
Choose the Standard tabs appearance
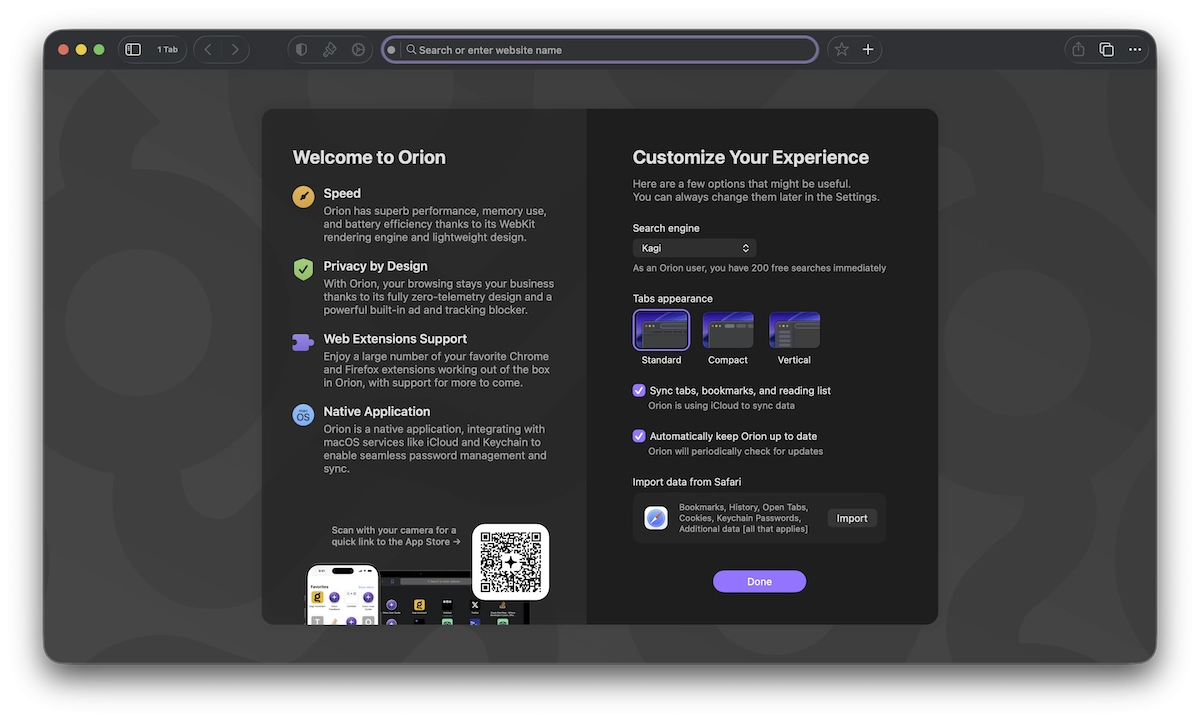point(661,331)
